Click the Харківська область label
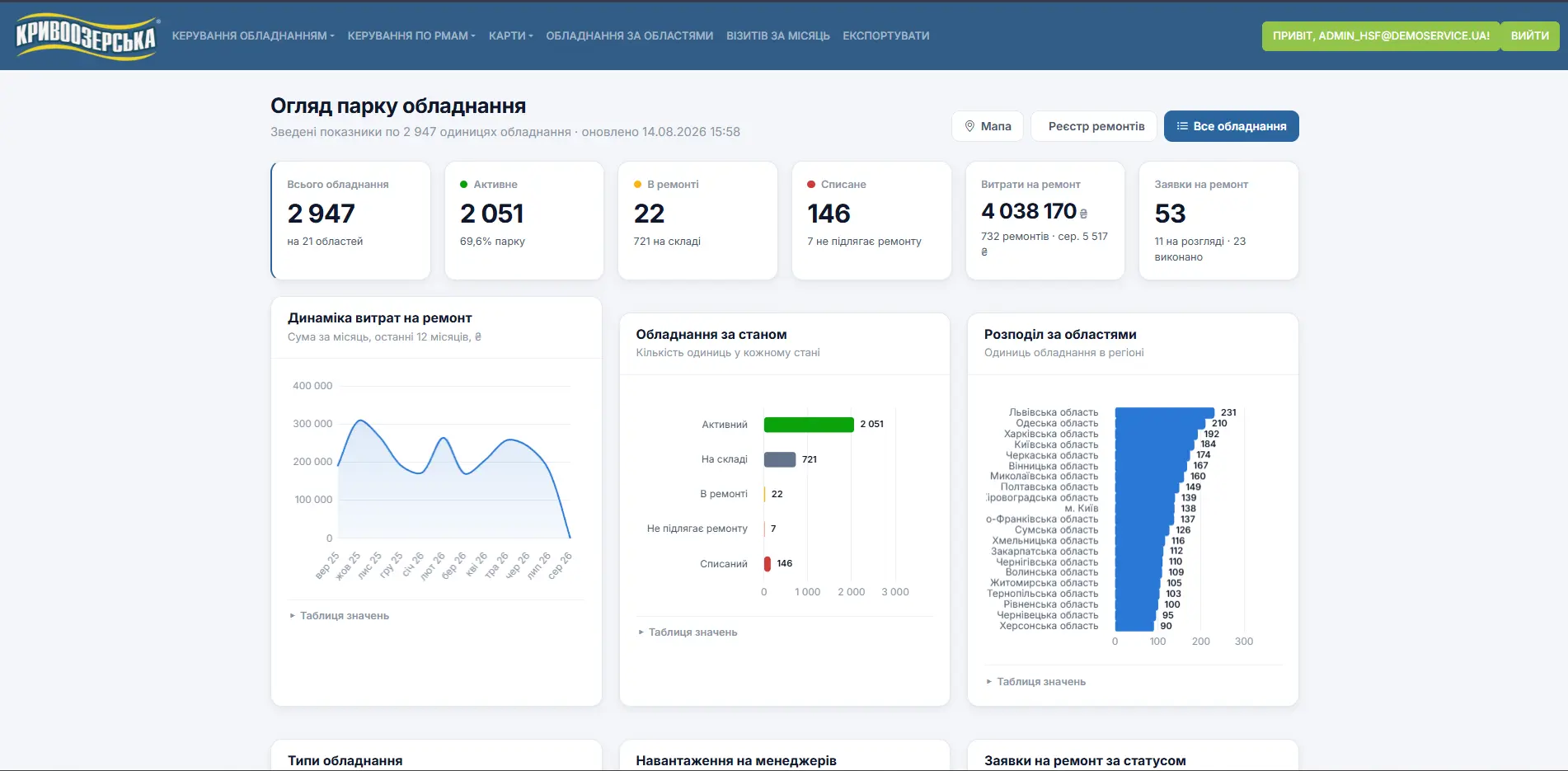This screenshot has height=771, width=1568. (1051, 434)
